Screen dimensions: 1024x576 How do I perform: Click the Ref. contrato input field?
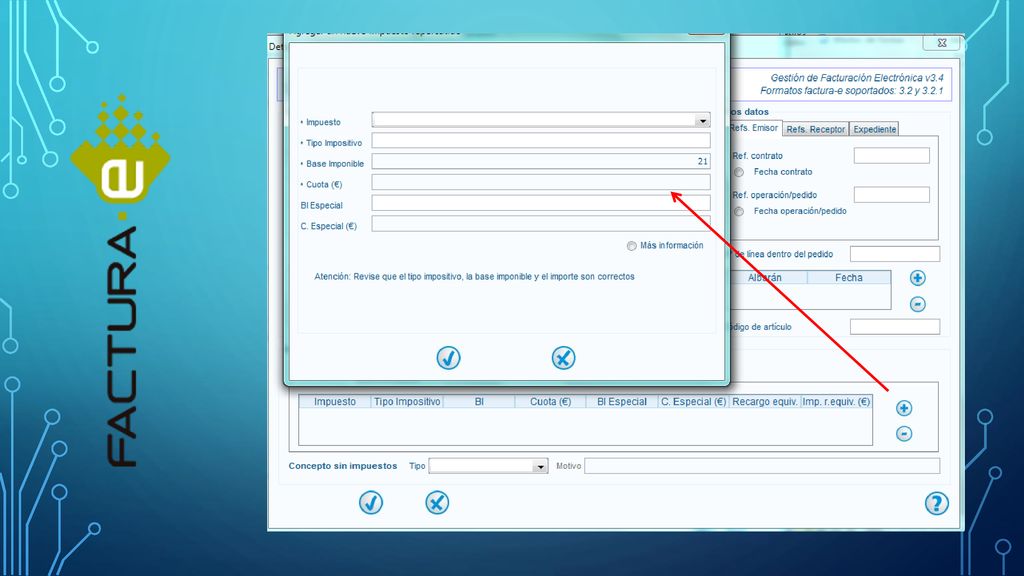(x=891, y=155)
